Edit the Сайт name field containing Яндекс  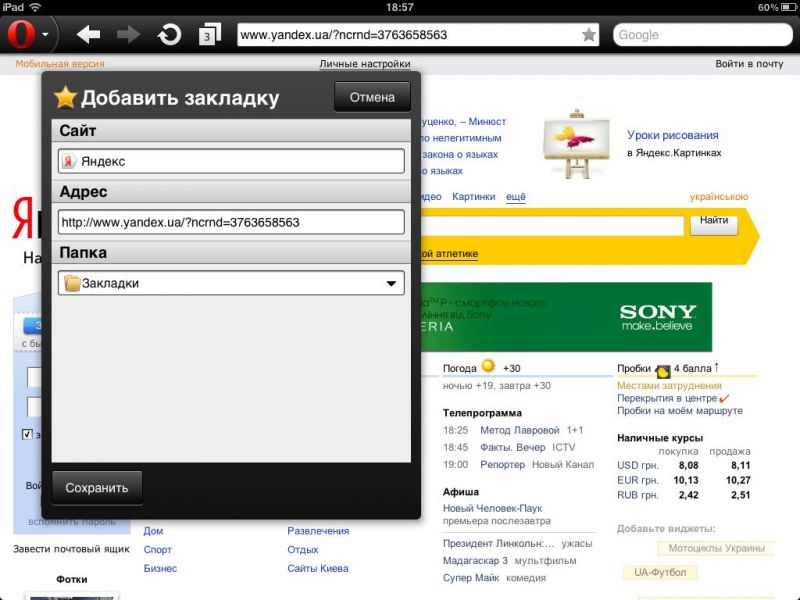point(231,161)
